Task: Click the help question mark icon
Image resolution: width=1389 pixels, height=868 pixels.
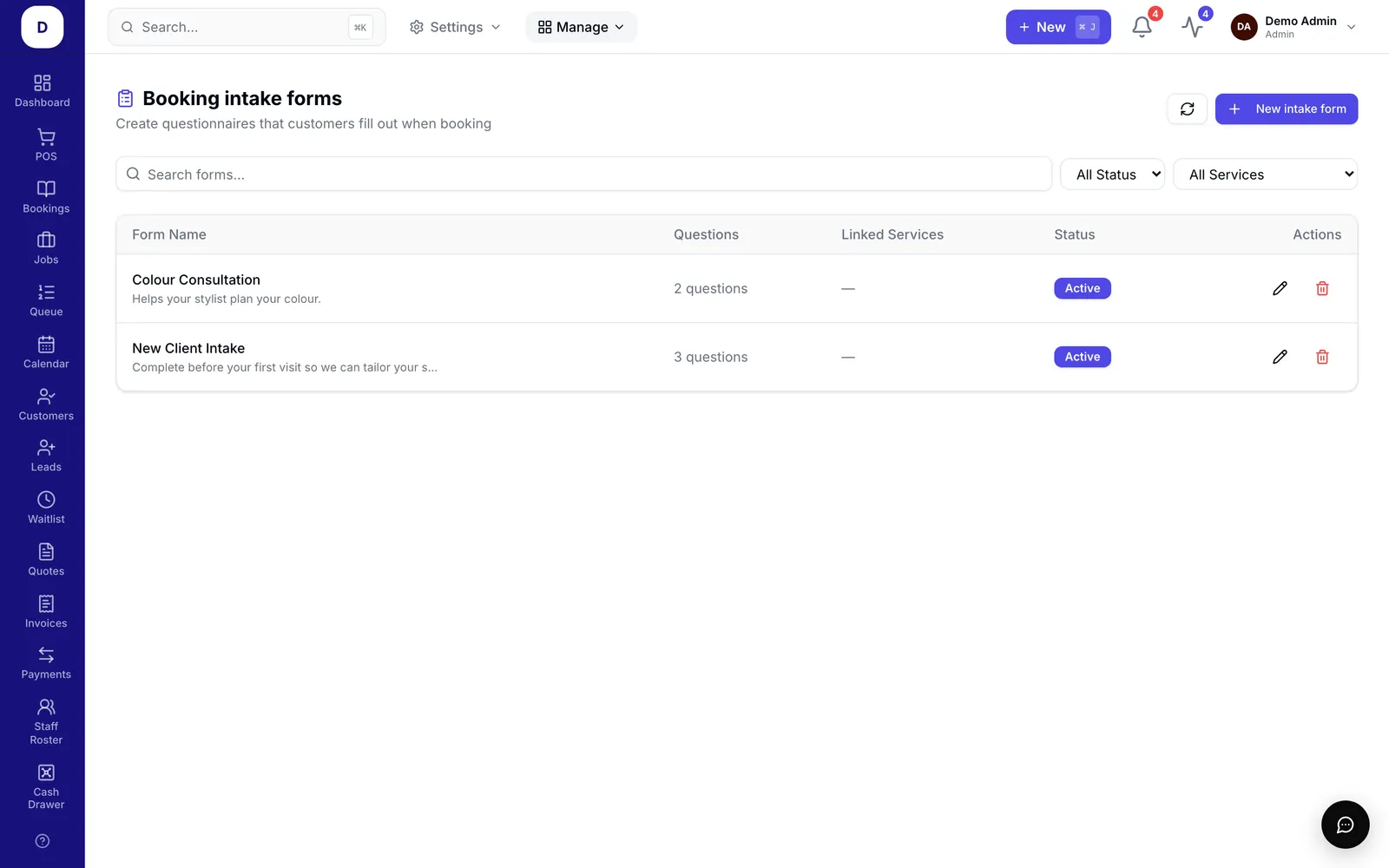Action: tap(43, 841)
